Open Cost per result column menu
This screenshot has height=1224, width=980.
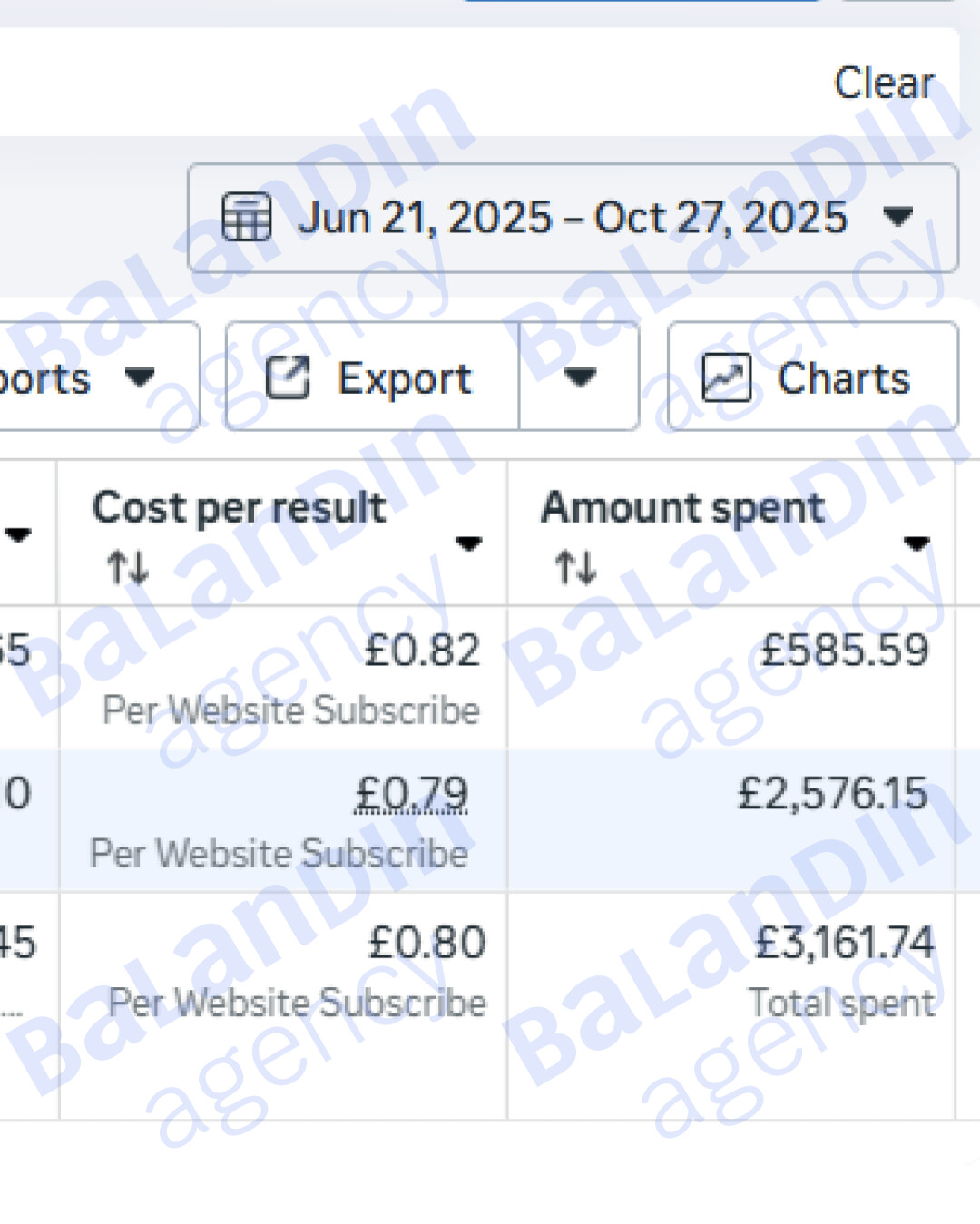(x=468, y=543)
